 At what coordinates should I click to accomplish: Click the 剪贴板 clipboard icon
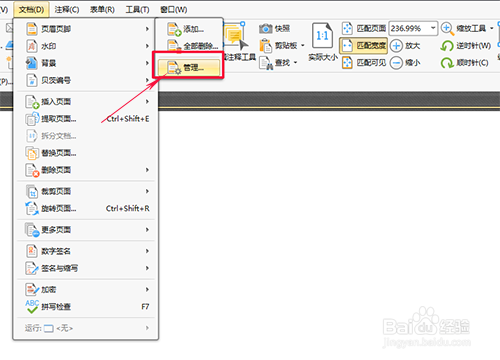(x=266, y=46)
